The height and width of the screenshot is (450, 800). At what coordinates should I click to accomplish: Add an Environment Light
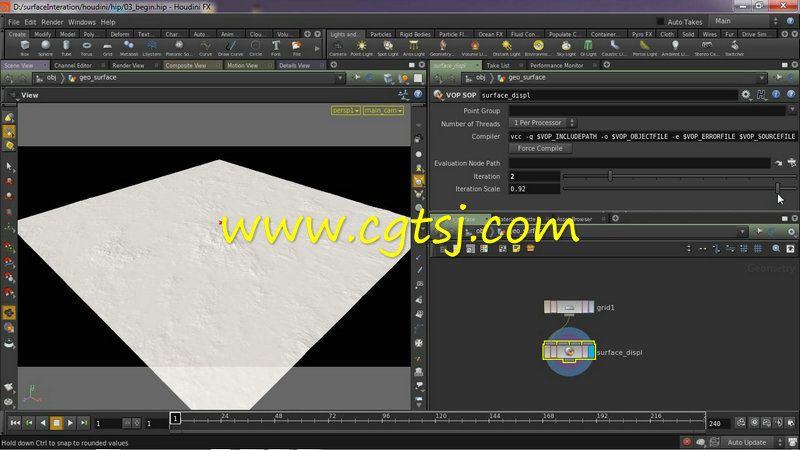point(538,48)
